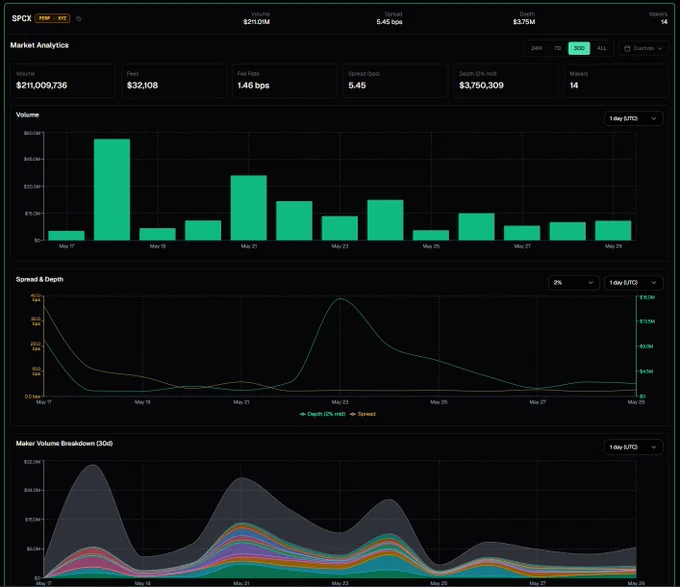Open the Maker Volume Breakdown interval dropdown
Image resolution: width=680 pixels, height=587 pixels.
(633, 447)
